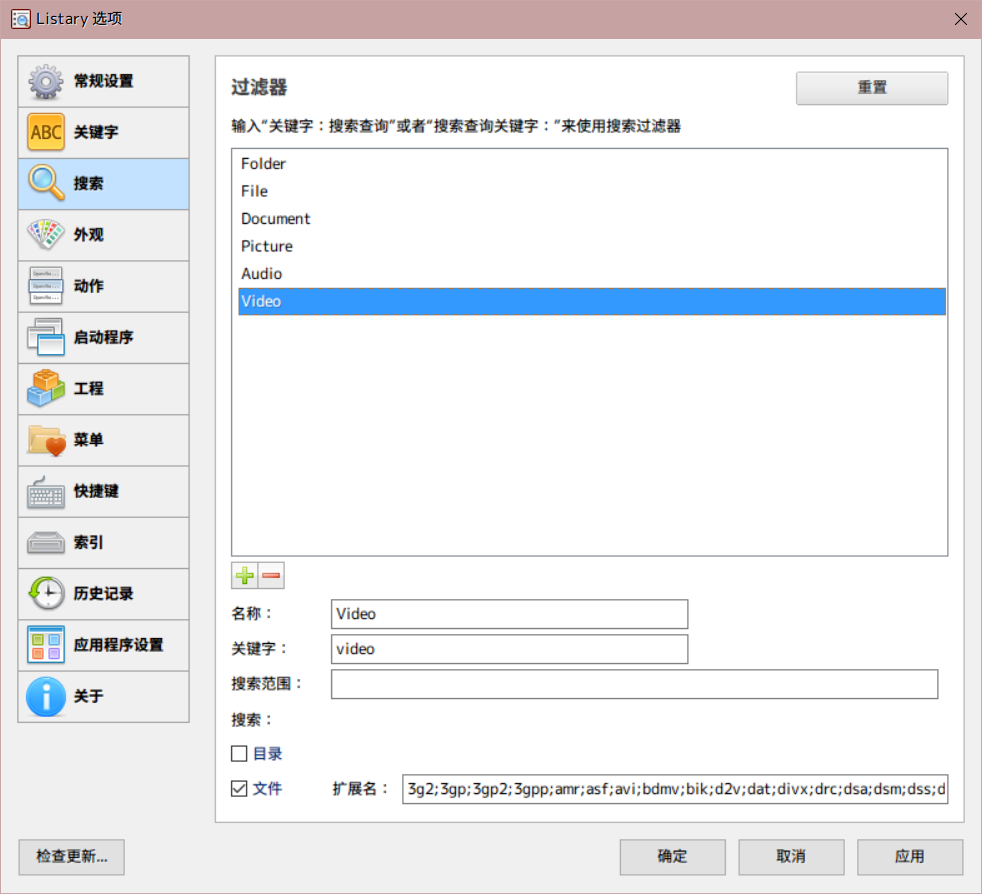
Task: Close the Listary 选项 window
Action: point(960,19)
